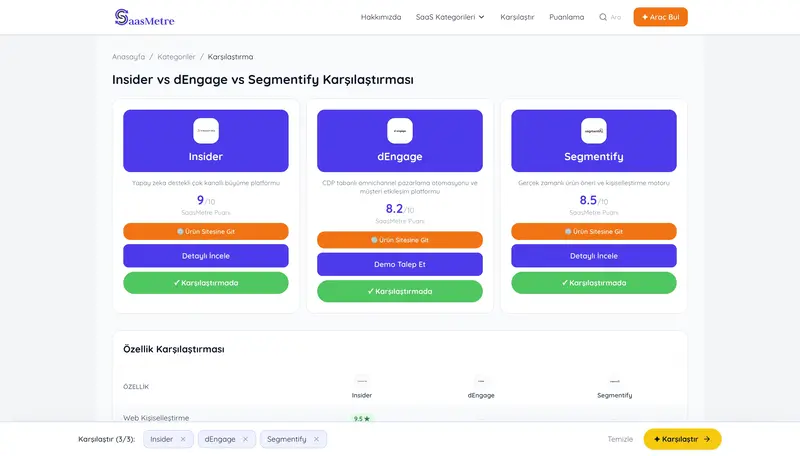Screen dimensions: 800x456
Task: Click the yellow Karşılaştır button
Action: tap(682, 439)
